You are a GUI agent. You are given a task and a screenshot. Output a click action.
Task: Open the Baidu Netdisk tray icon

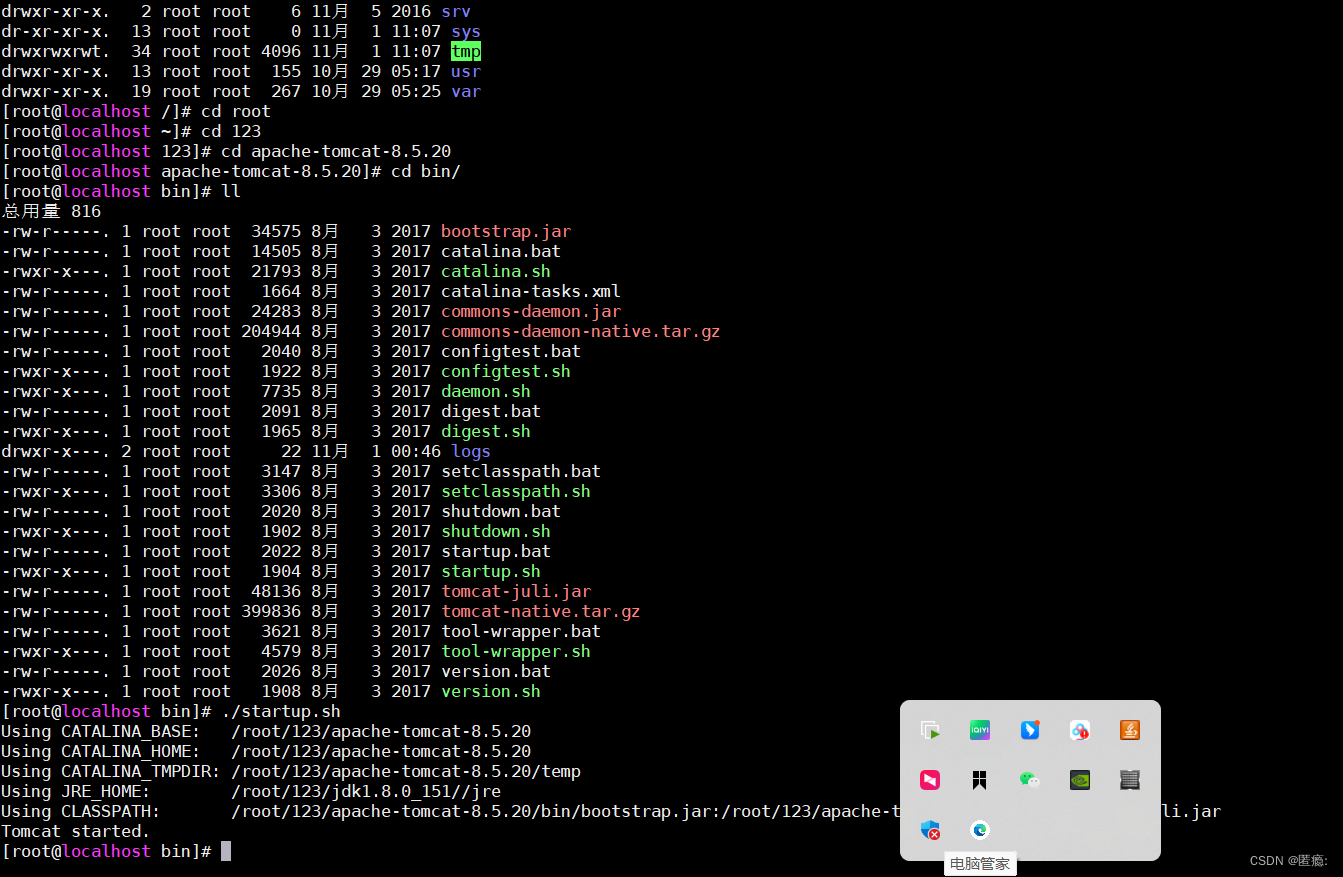tap(1080, 730)
